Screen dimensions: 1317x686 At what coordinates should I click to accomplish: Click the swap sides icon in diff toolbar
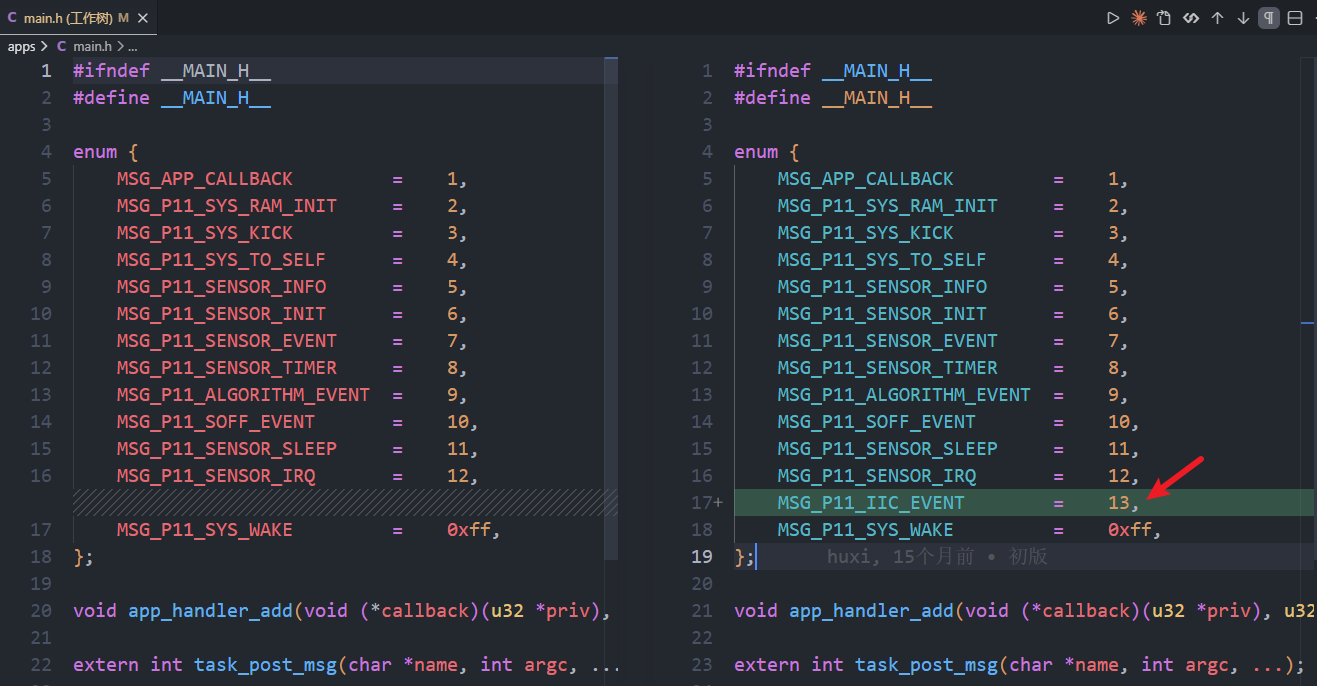click(1191, 18)
